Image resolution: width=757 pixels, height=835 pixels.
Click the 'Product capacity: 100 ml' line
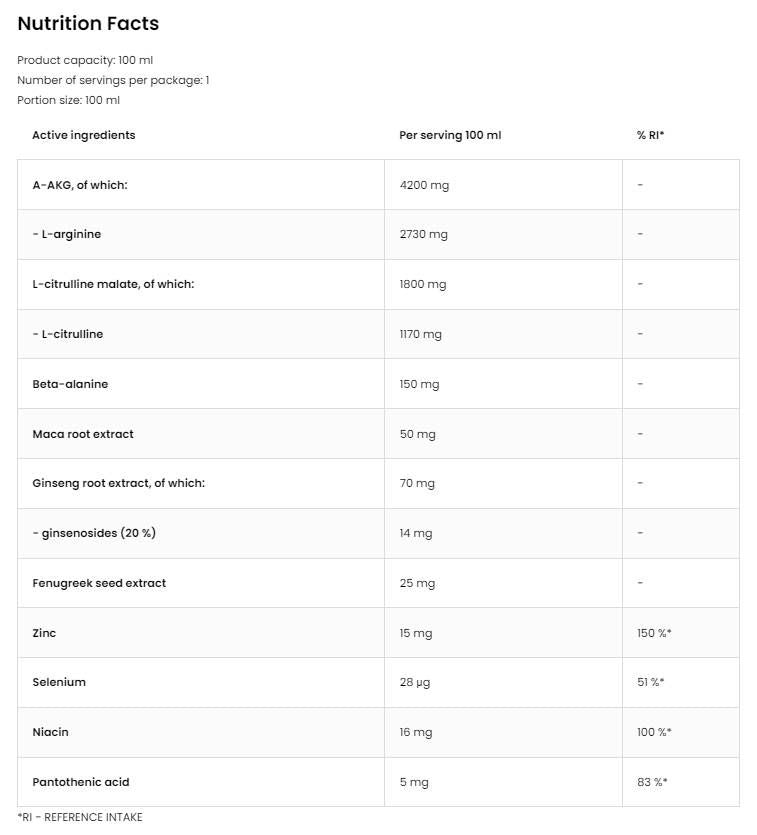tap(85, 60)
